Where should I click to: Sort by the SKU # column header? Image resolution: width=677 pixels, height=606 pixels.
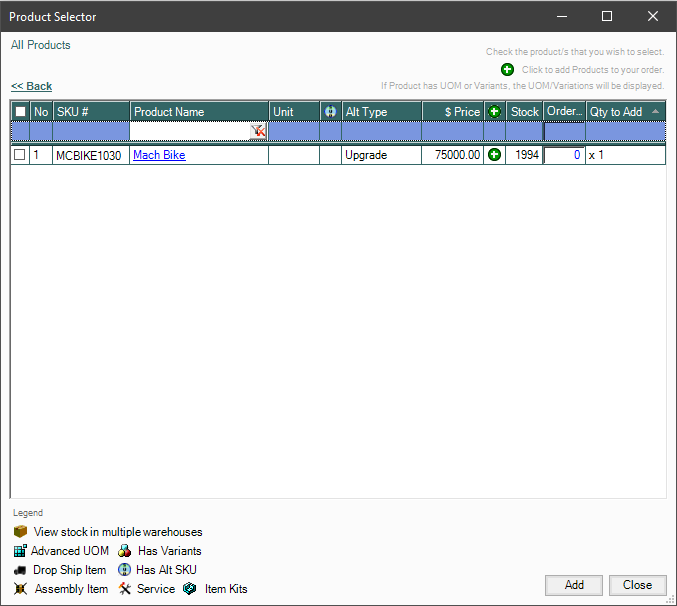tap(90, 112)
